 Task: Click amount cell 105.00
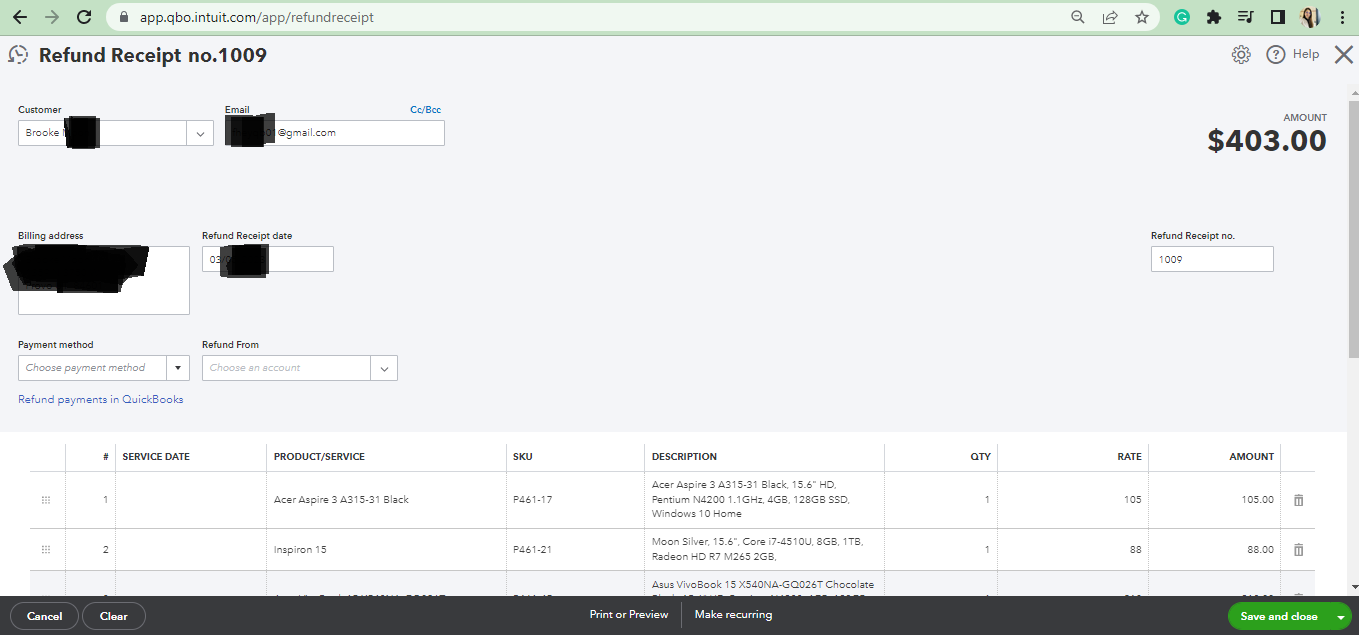(1214, 500)
